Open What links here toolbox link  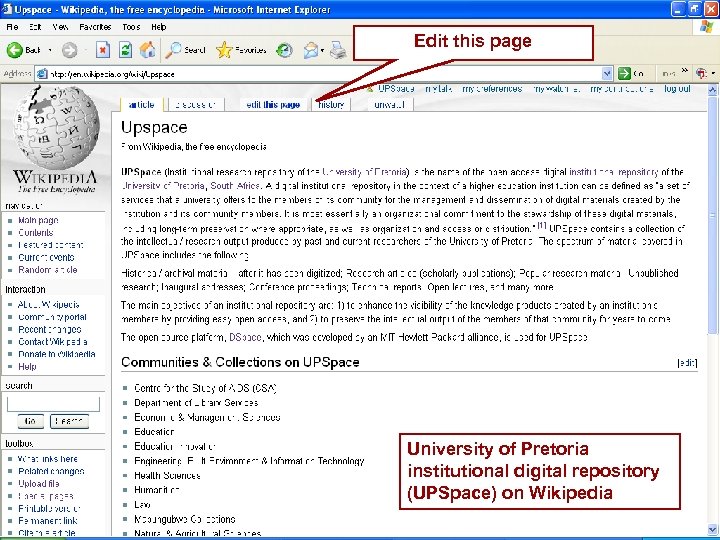point(48,459)
